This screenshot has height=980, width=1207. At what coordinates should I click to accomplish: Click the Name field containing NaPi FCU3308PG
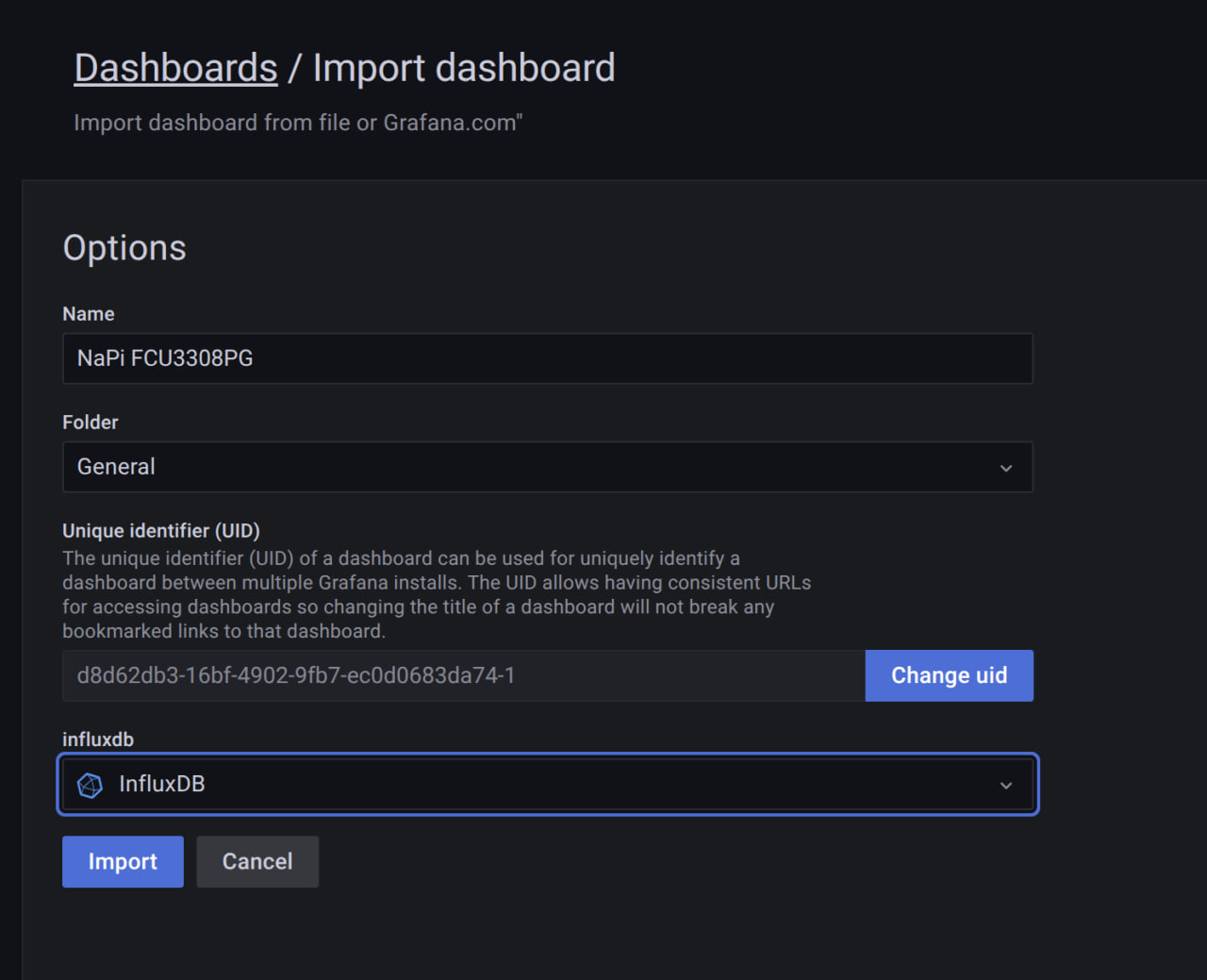[548, 358]
